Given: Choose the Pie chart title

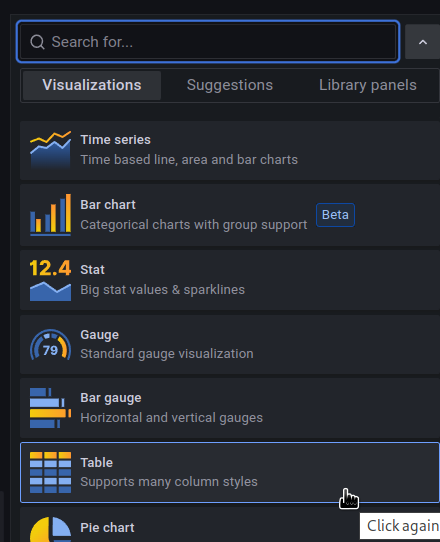Looking at the screenshot, I should (107, 528).
